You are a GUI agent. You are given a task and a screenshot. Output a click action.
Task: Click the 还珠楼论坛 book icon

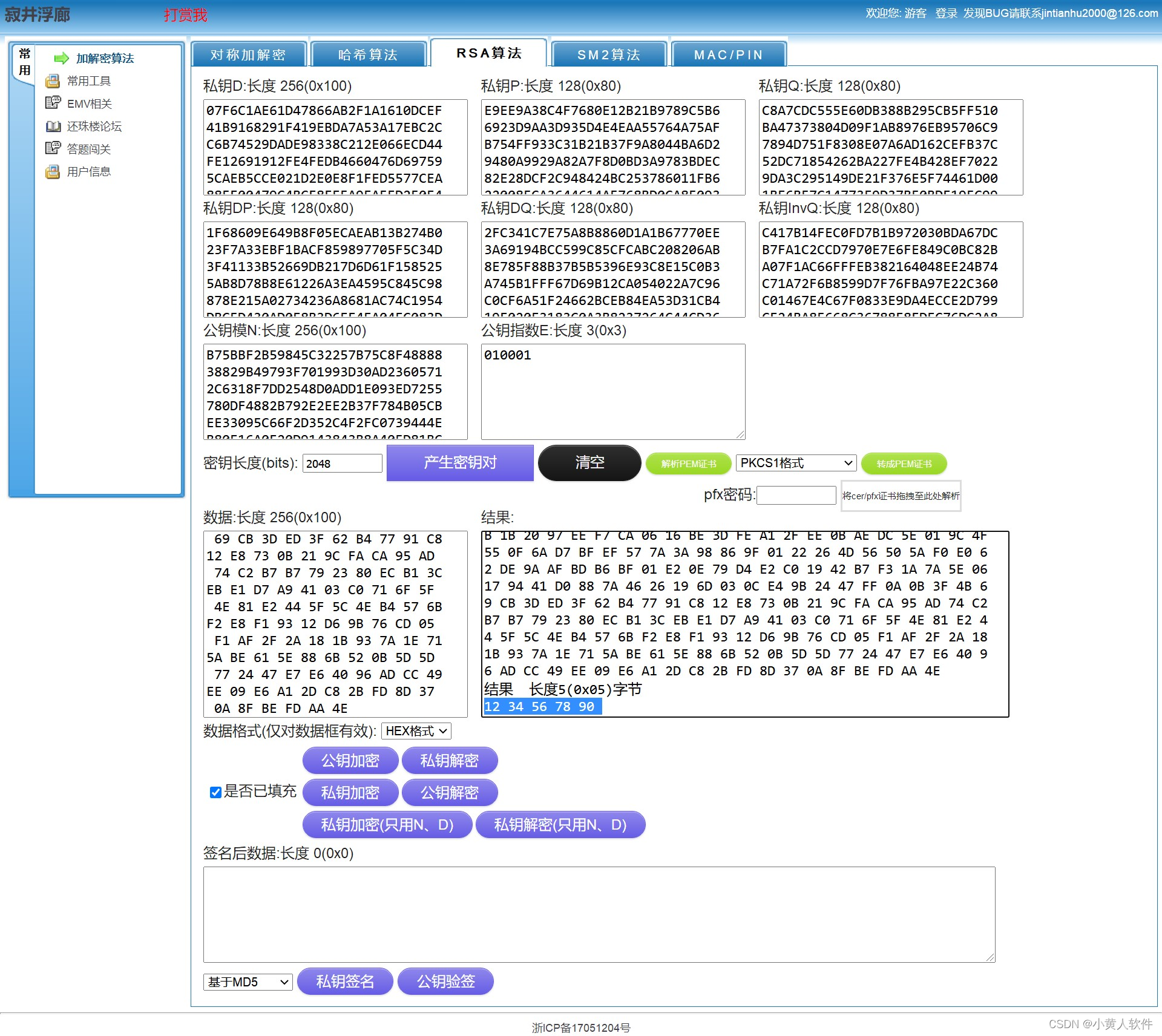pyautogui.click(x=53, y=126)
